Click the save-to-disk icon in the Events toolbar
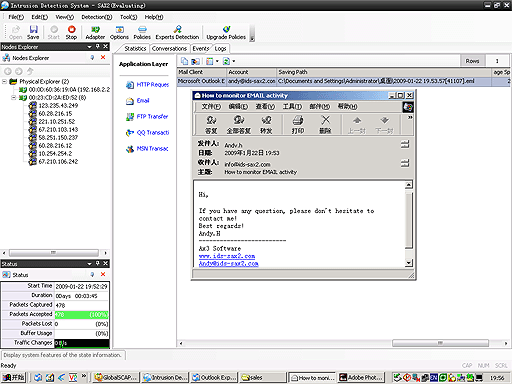 pos(195,61)
